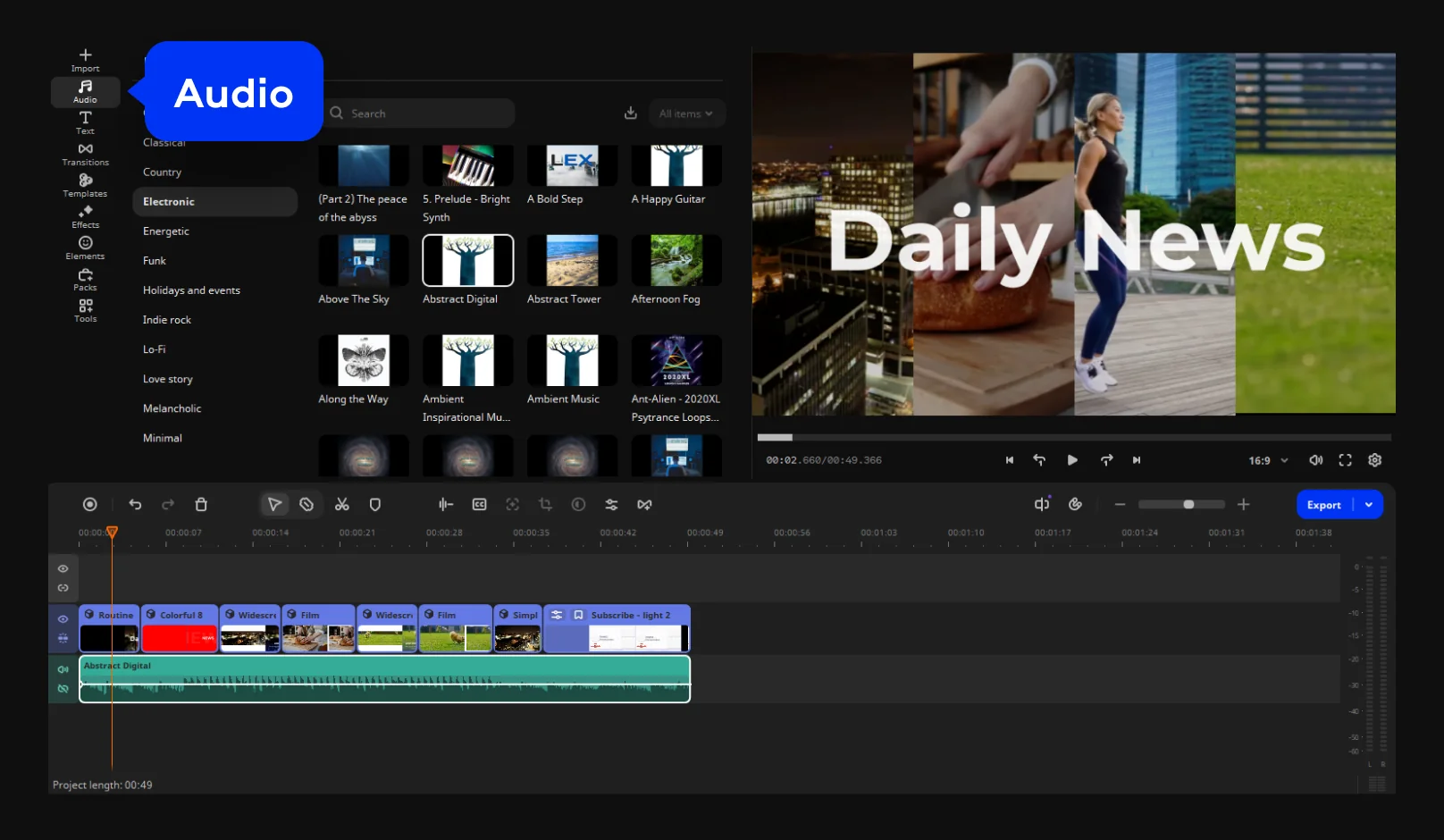Skip to the previous clip
Screen dimensions: 1444x840
tap(1010, 460)
